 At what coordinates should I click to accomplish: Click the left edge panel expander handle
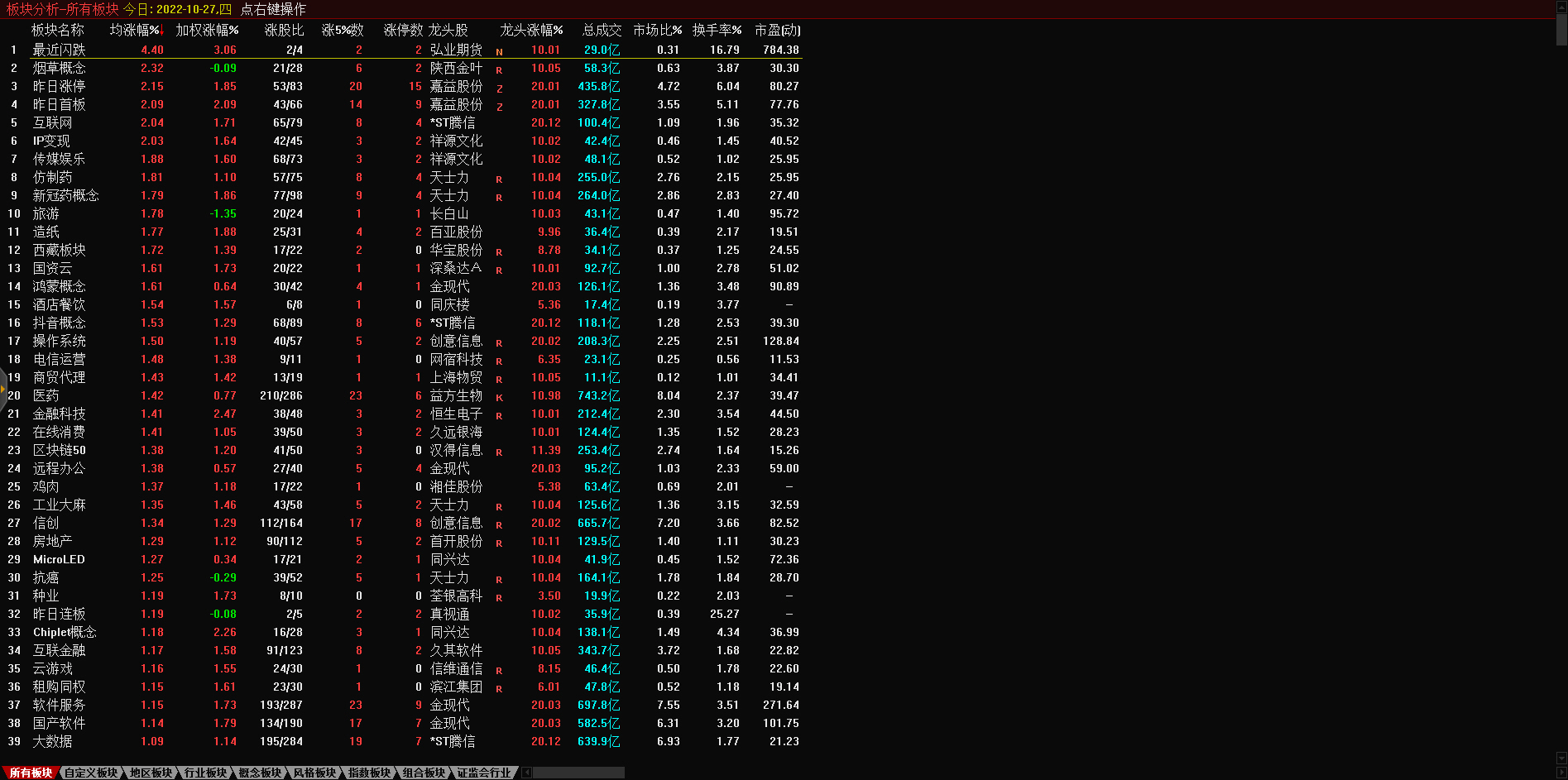(x=3, y=388)
